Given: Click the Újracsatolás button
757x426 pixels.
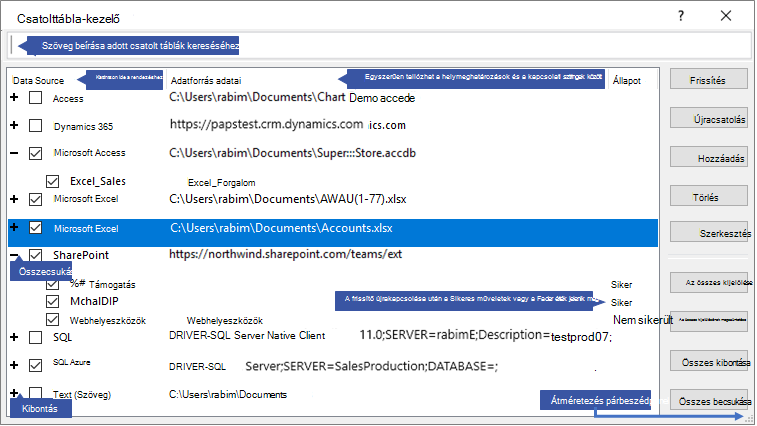Looking at the screenshot, I should click(708, 119).
